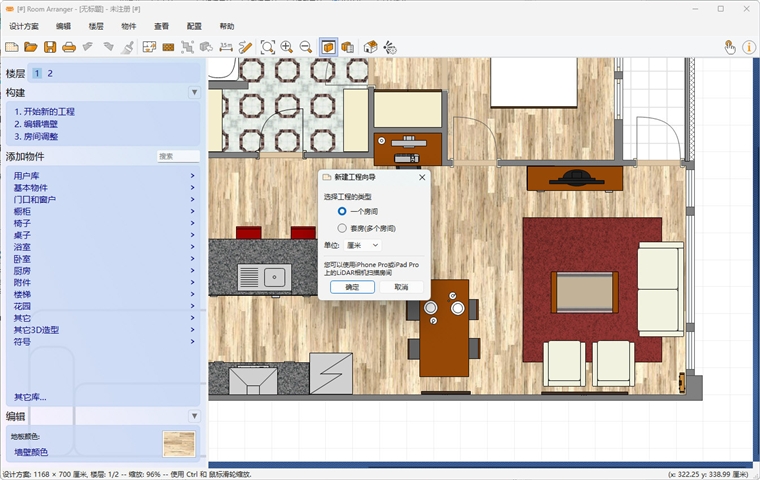Open the 单位 '厘米' unit dropdown
760x480 pixels.
(x=362, y=245)
